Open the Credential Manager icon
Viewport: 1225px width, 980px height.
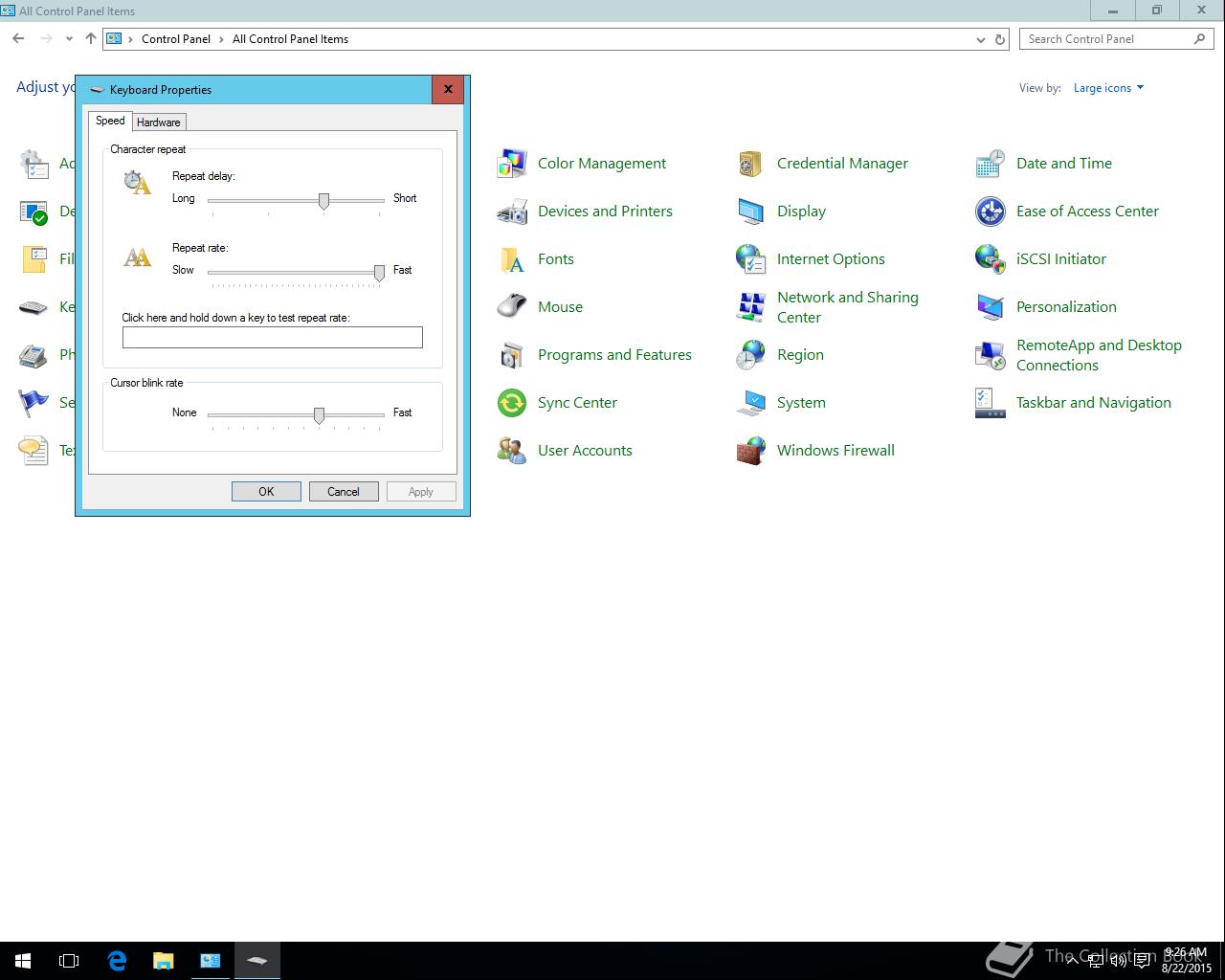tap(751, 164)
